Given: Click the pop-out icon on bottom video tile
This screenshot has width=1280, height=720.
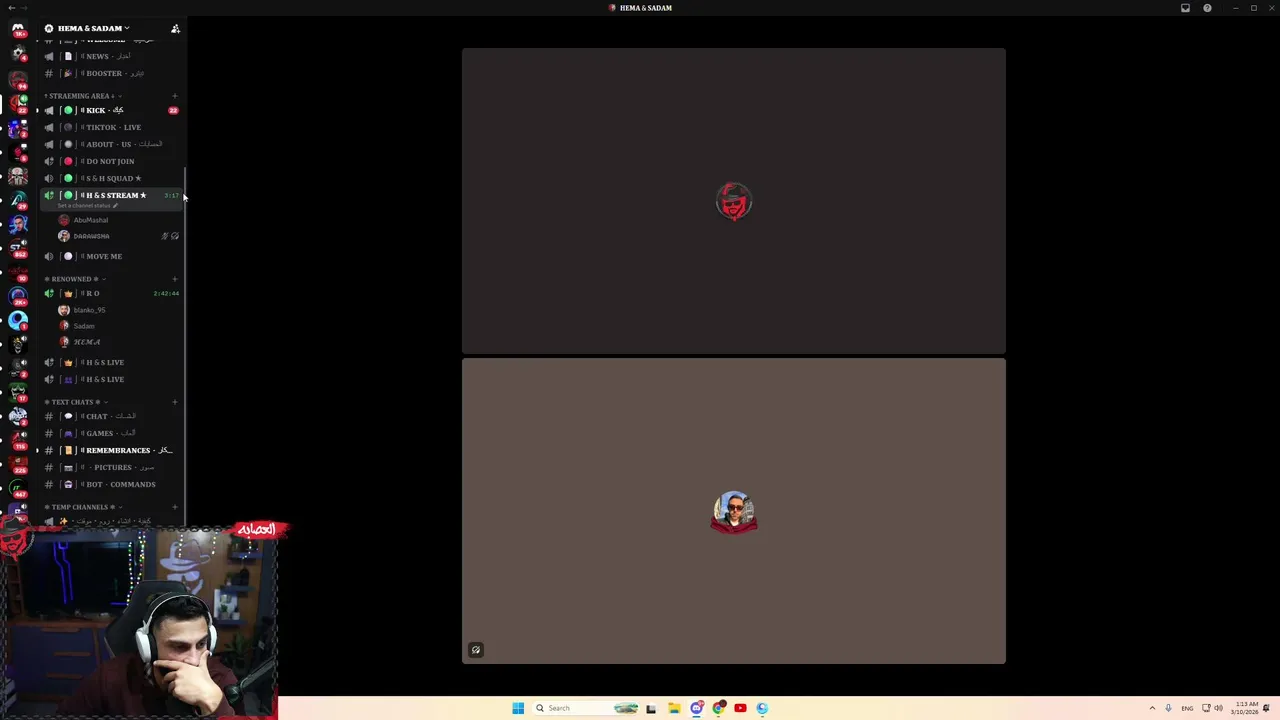Looking at the screenshot, I should click(x=476, y=650).
